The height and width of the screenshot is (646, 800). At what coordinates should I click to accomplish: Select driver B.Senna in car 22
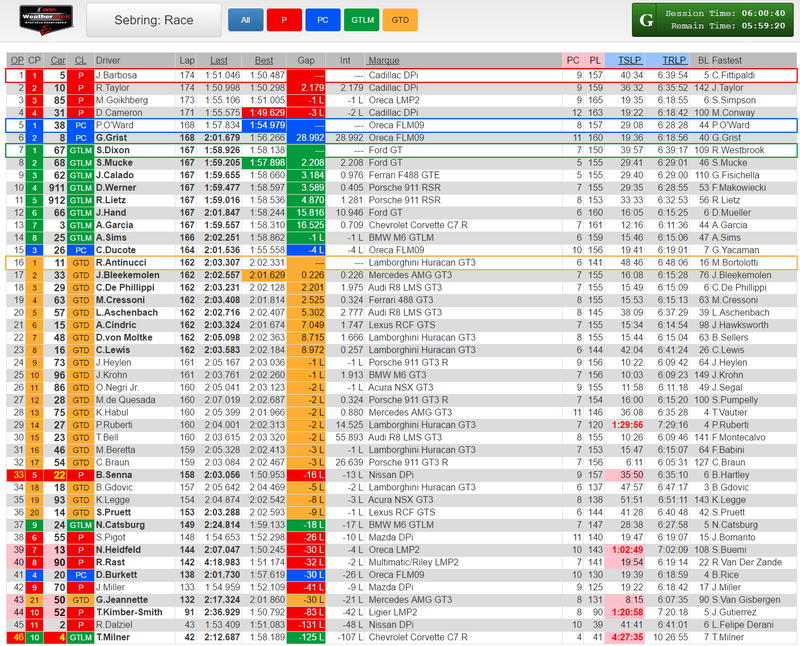tap(114, 475)
